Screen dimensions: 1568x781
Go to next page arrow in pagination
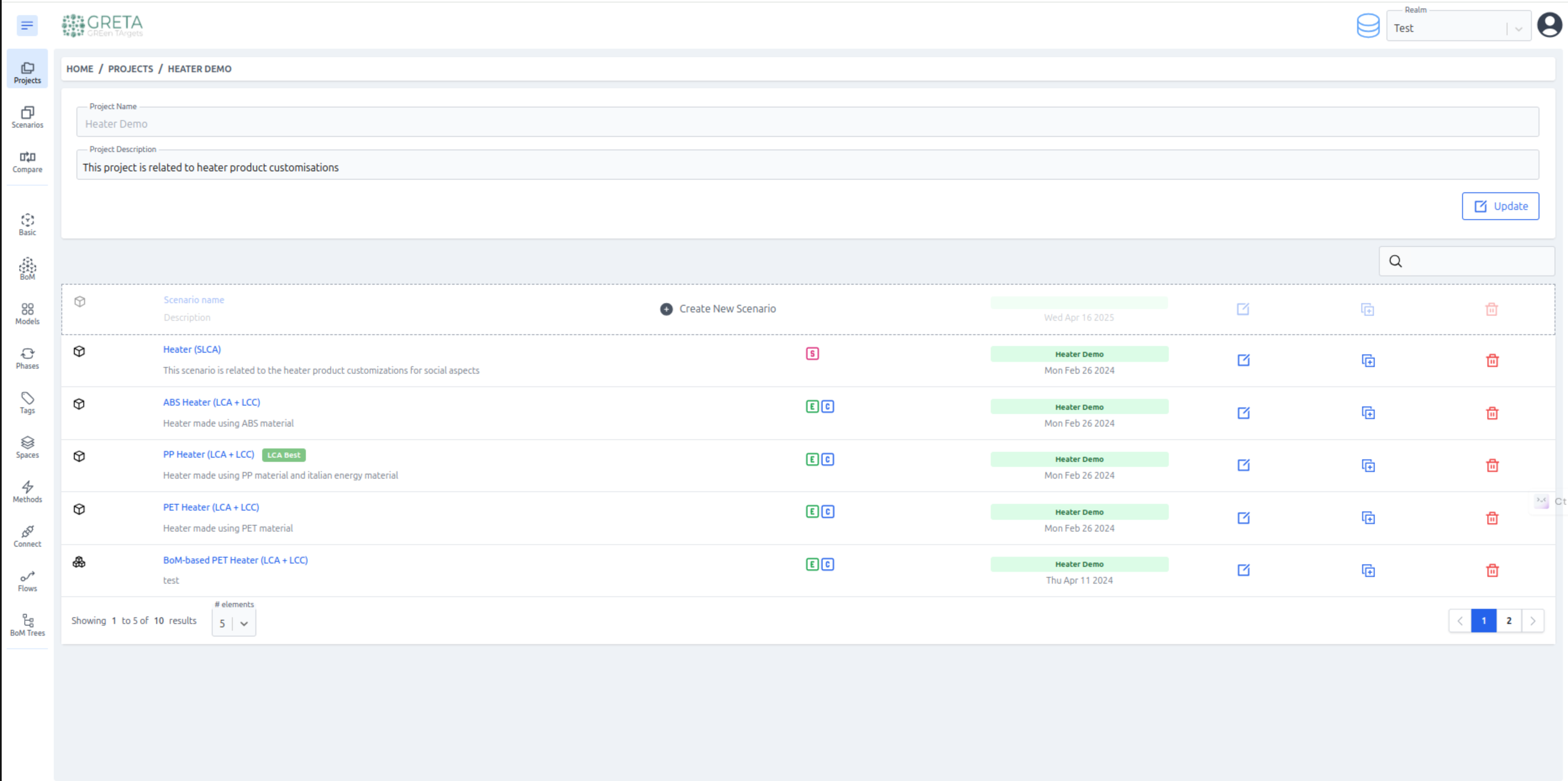1532,621
